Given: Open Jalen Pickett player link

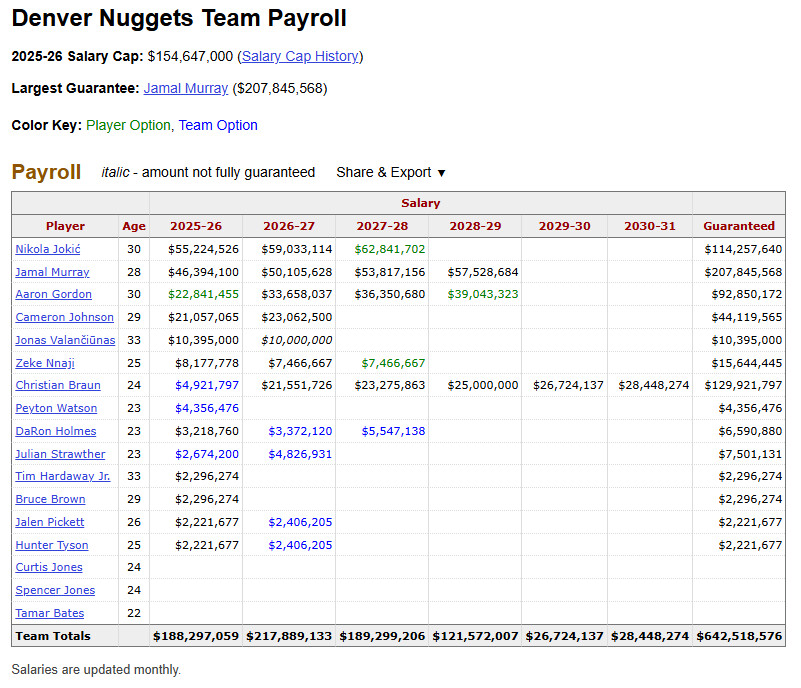Looking at the screenshot, I should [50, 522].
